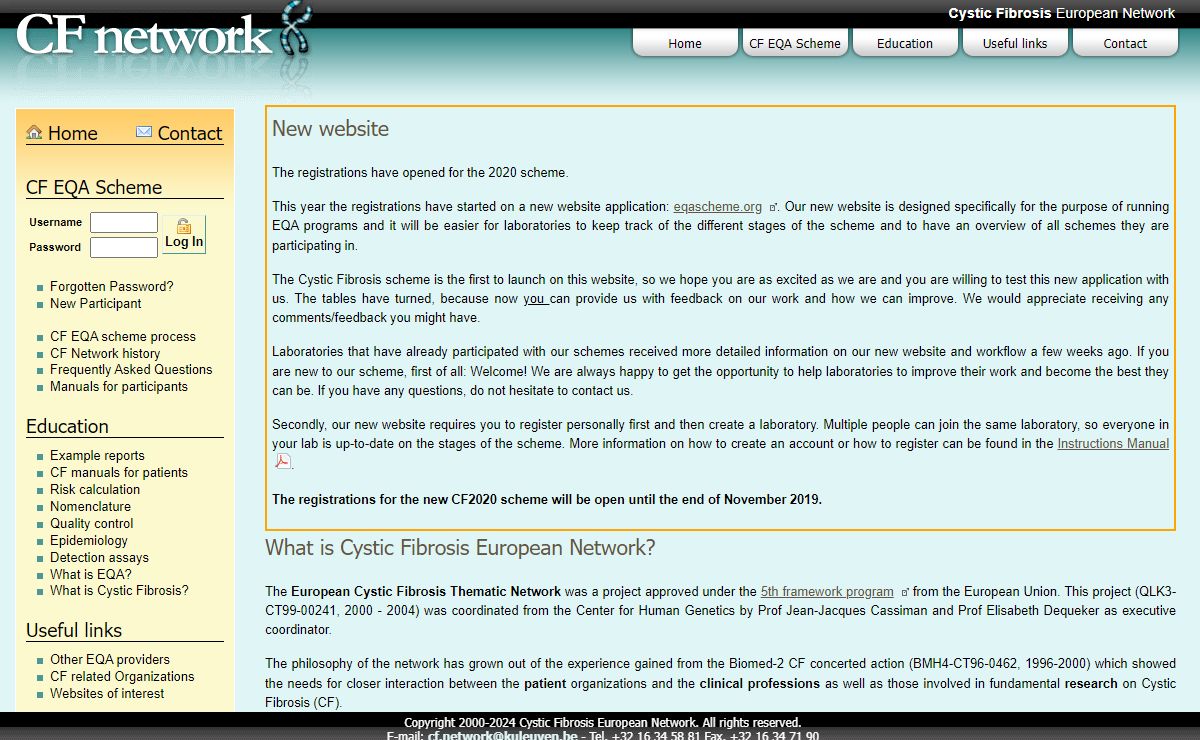The height and width of the screenshot is (740, 1200).
Task: Open the What is EQA? link
Action: (91, 574)
